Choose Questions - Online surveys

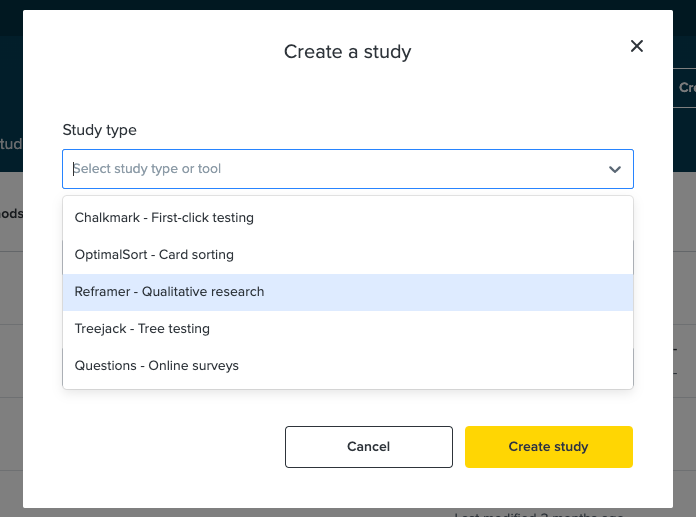click(x=348, y=366)
